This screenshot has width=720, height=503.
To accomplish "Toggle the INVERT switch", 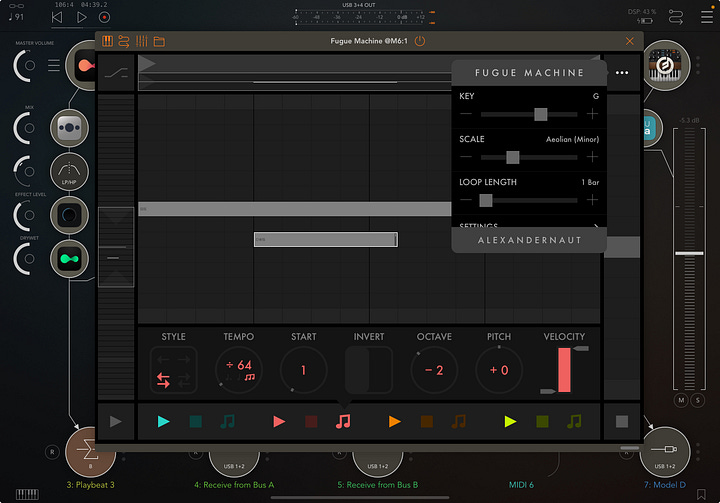I will click(x=369, y=370).
